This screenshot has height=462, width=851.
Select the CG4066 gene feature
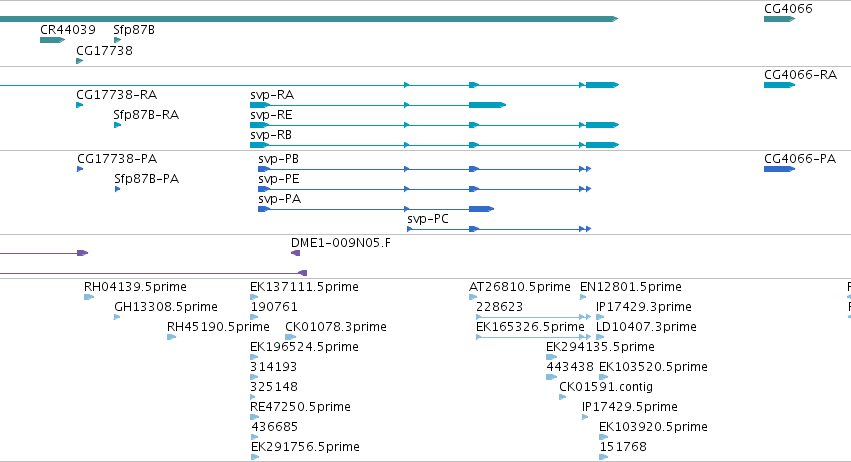779,19
